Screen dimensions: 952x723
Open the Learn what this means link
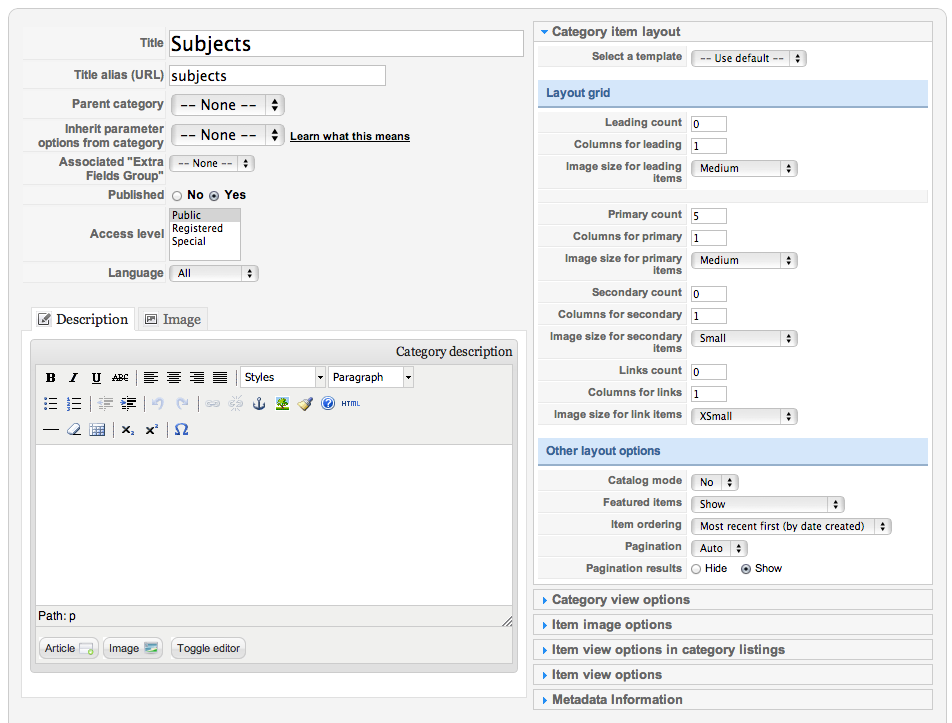(350, 136)
